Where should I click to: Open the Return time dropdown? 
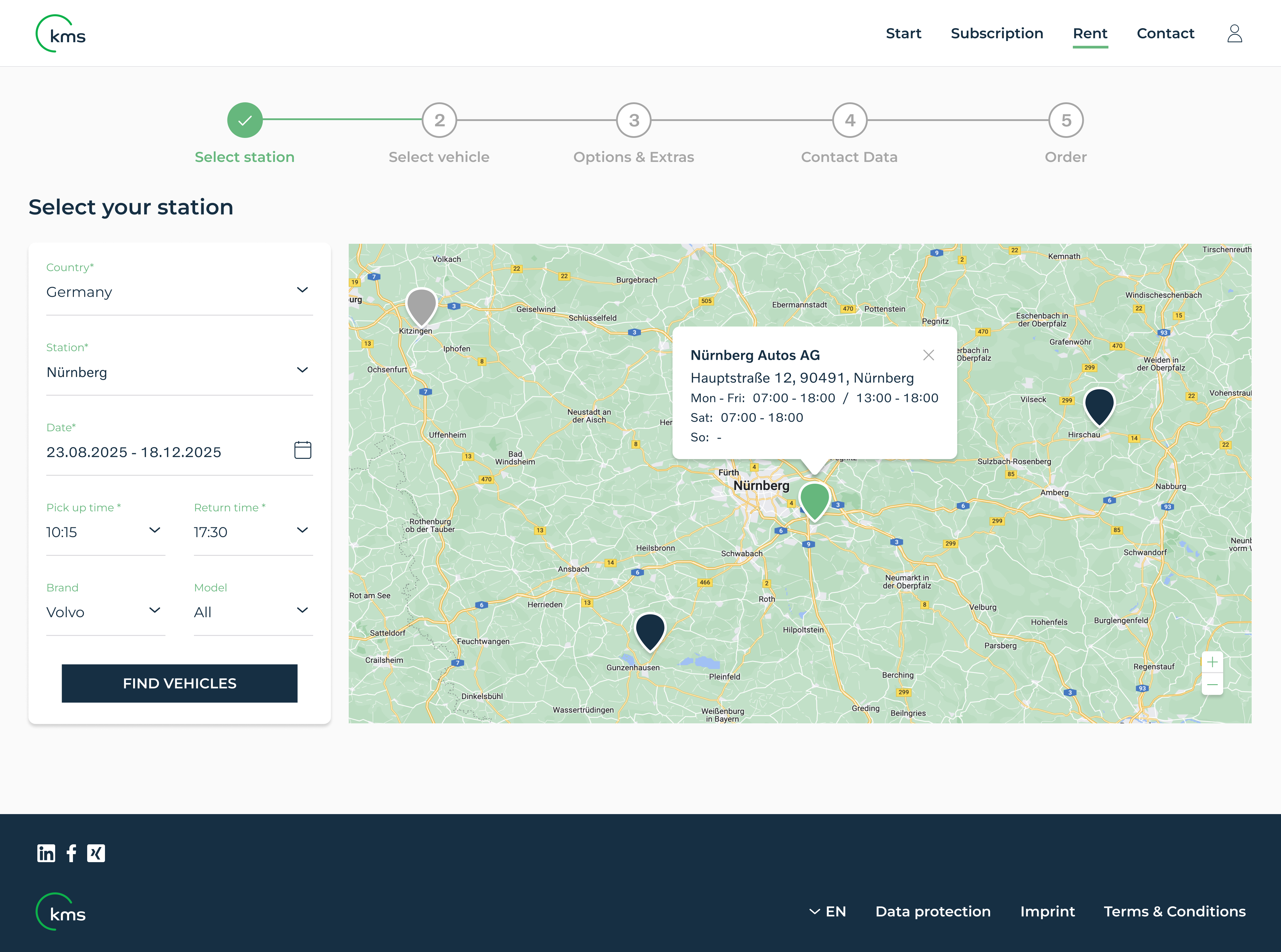253,532
